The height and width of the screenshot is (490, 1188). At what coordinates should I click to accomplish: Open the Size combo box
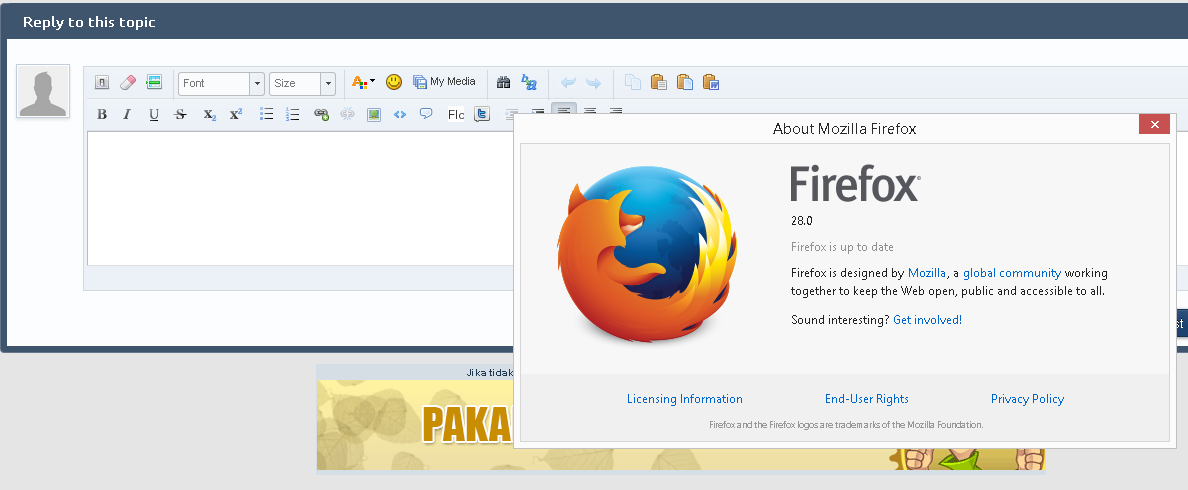302,83
